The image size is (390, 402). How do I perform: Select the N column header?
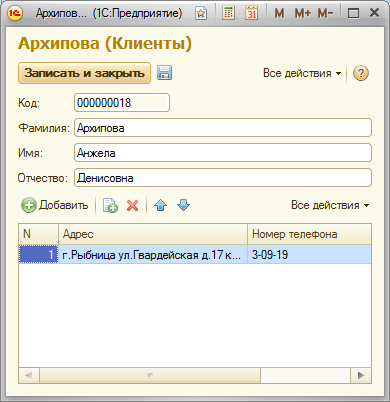39,234
